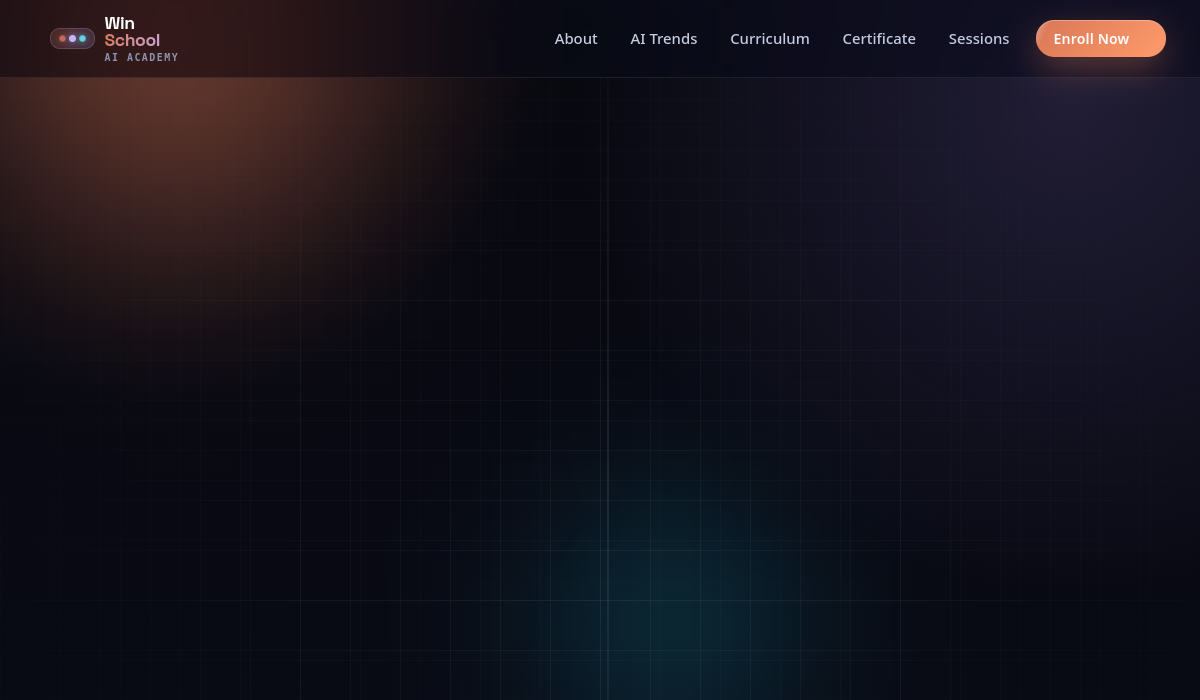Click the three-dot Win School logo icon
Screen dimensions: 1200x700
pyautogui.click(x=72, y=38)
